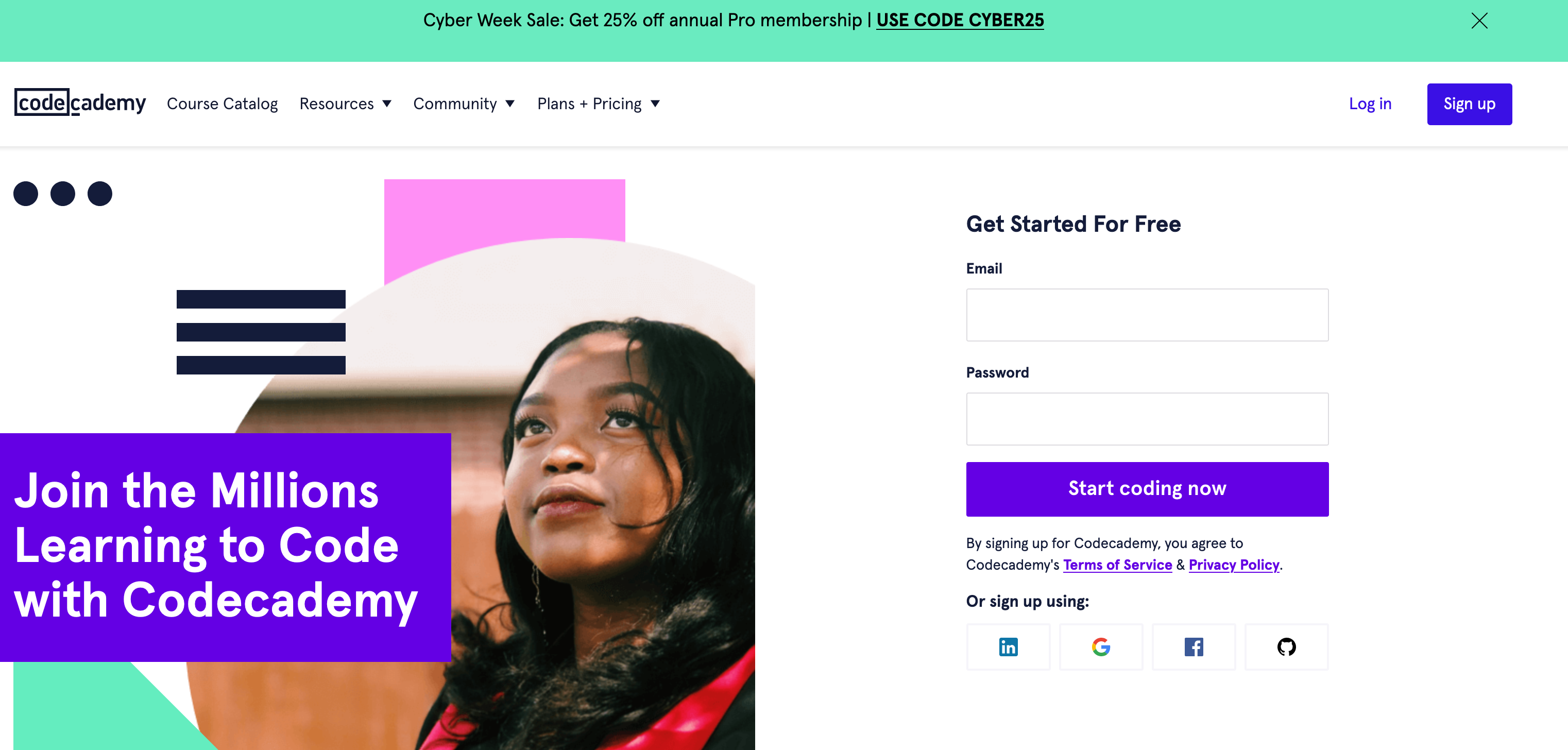Sign up using Facebook
Screen dimensions: 1568x750
click(x=1194, y=646)
